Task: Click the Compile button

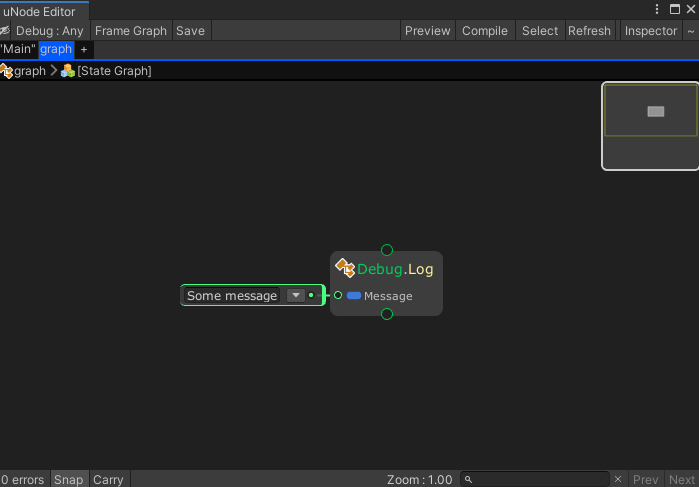Action: click(485, 31)
